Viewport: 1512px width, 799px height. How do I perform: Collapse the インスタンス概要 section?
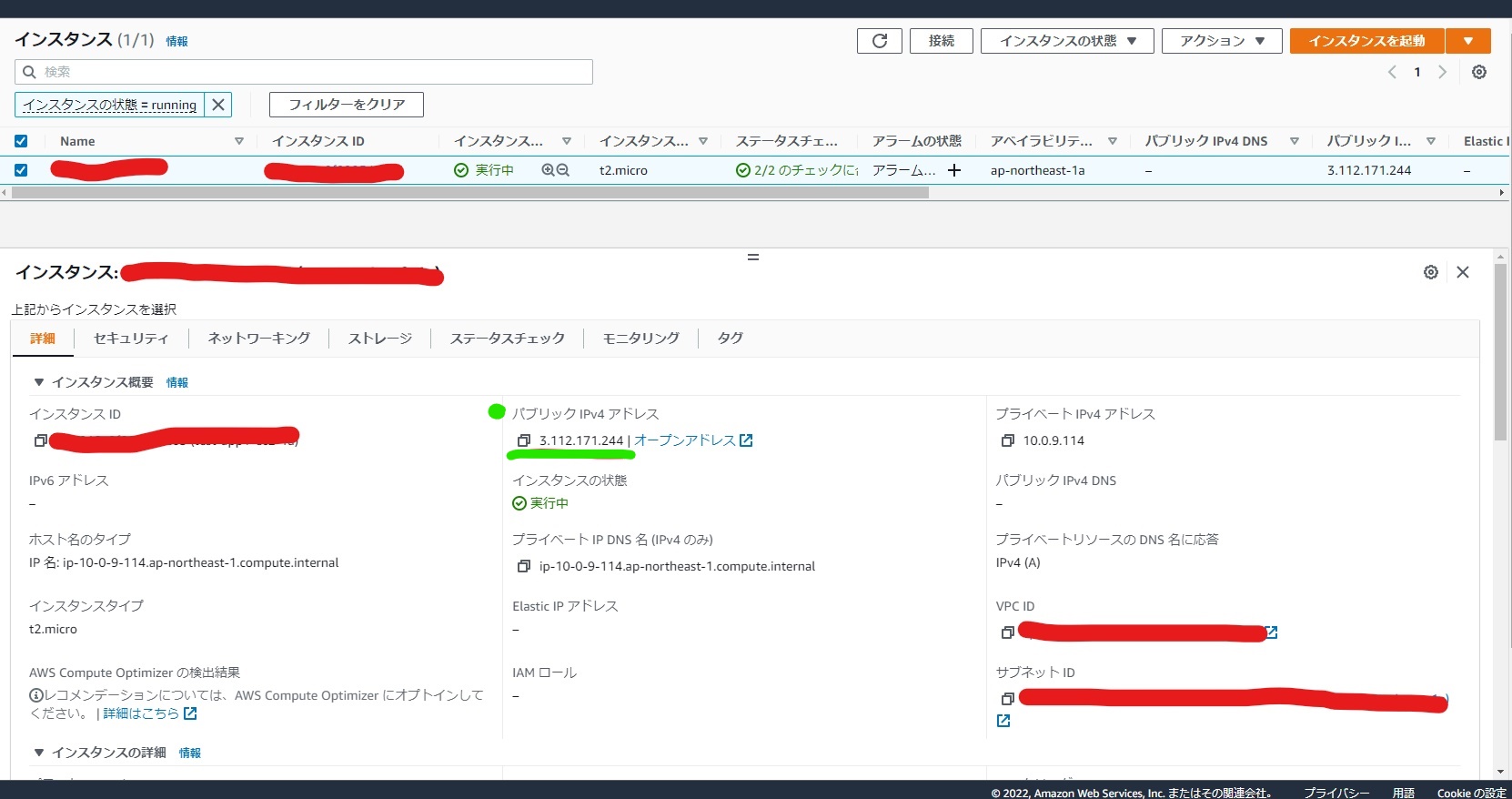[39, 382]
